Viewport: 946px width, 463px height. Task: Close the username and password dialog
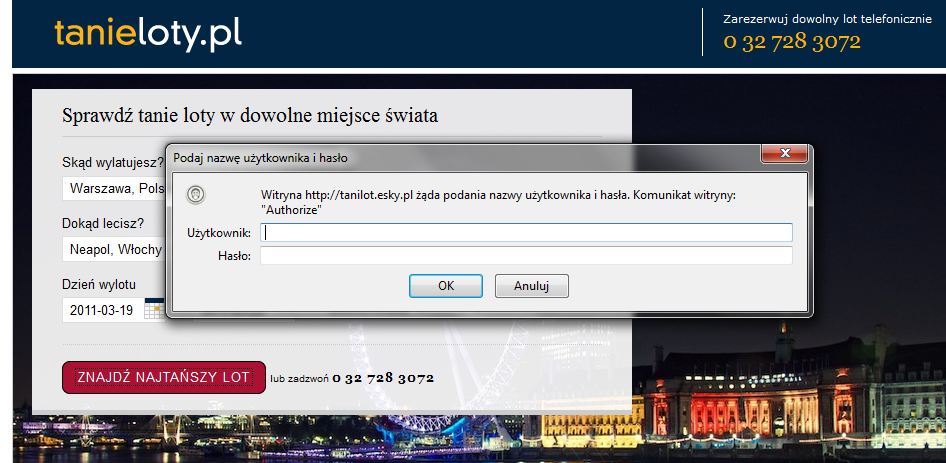coord(784,155)
